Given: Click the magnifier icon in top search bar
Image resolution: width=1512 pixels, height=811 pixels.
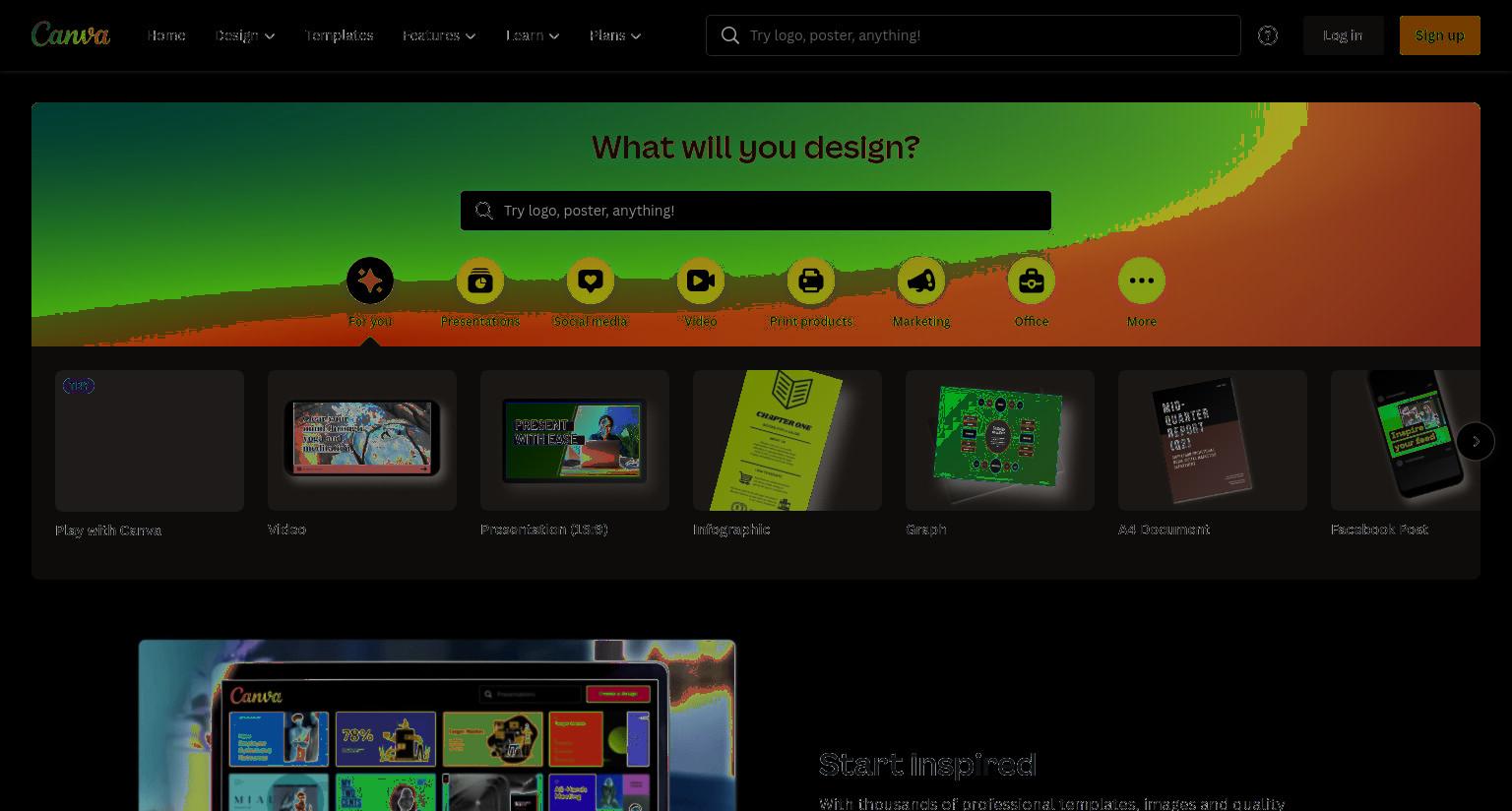Looking at the screenshot, I should pos(730,35).
